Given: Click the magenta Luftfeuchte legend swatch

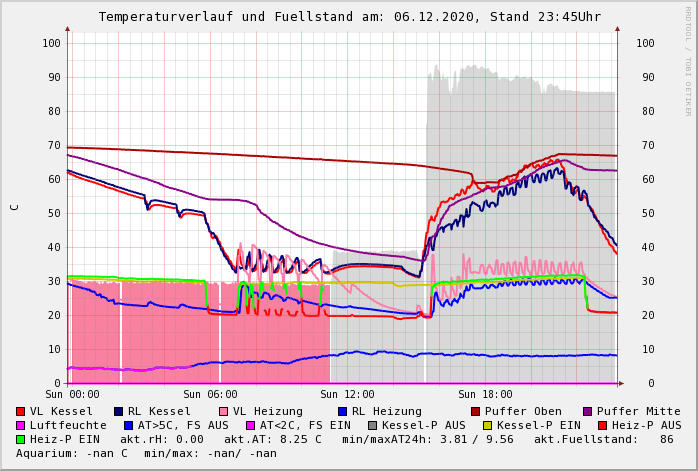Looking at the screenshot, I should click(20, 426).
